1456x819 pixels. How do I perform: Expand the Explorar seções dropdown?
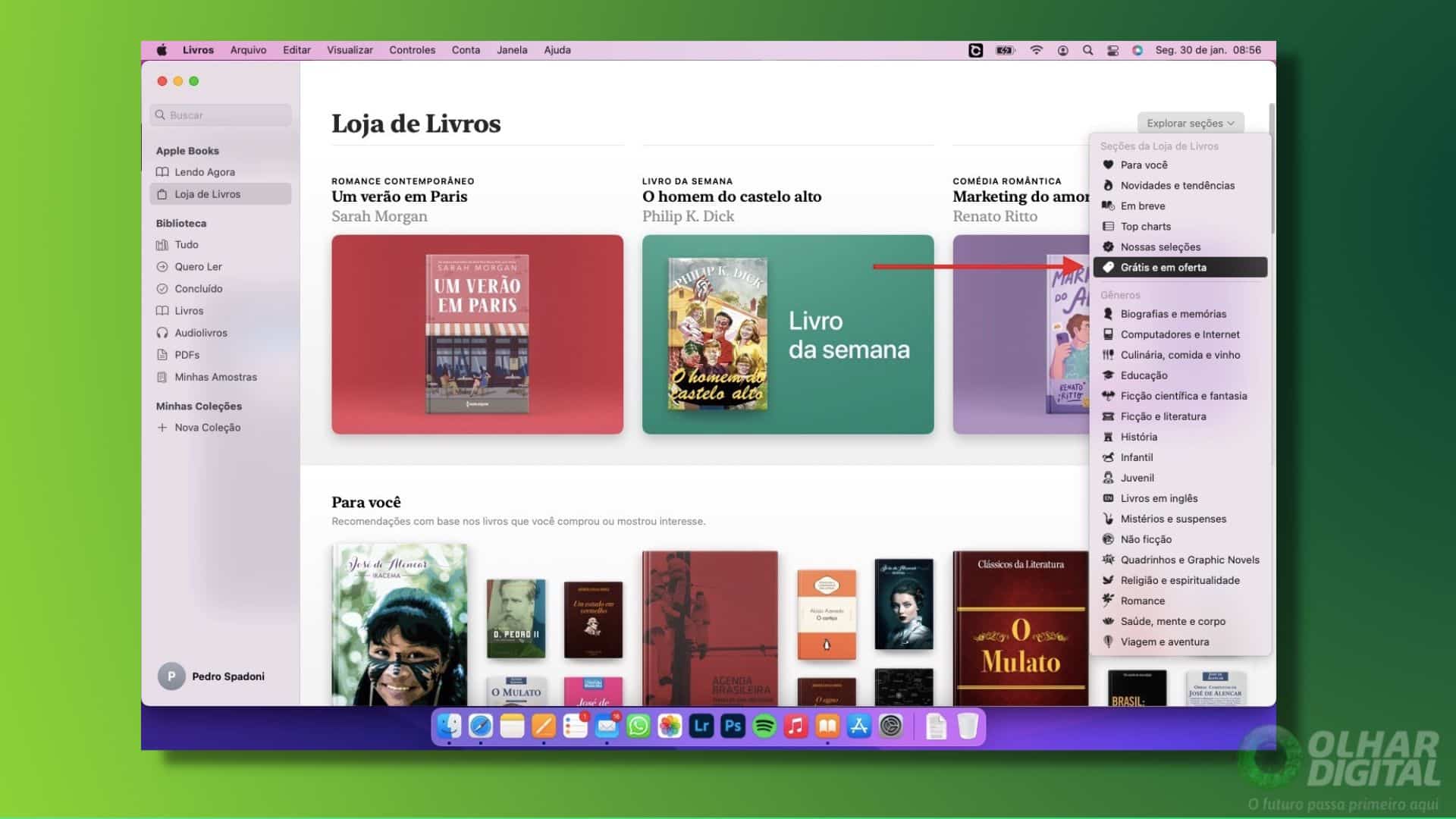pyautogui.click(x=1190, y=123)
